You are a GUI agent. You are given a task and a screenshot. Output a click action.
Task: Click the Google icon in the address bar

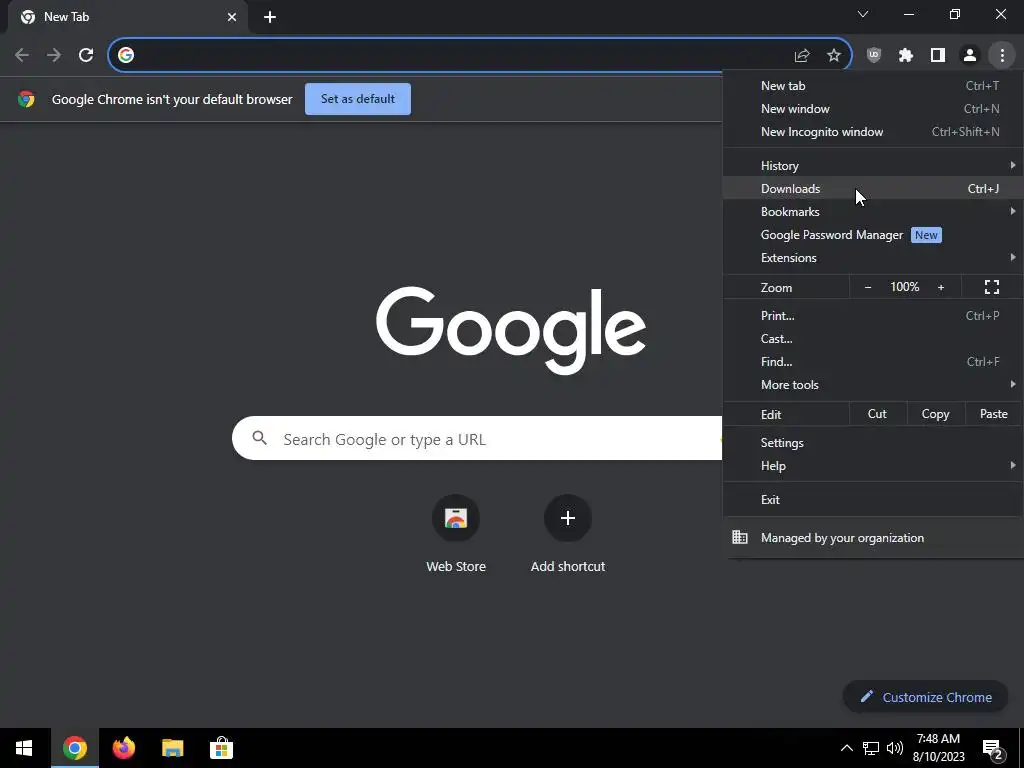(126, 55)
